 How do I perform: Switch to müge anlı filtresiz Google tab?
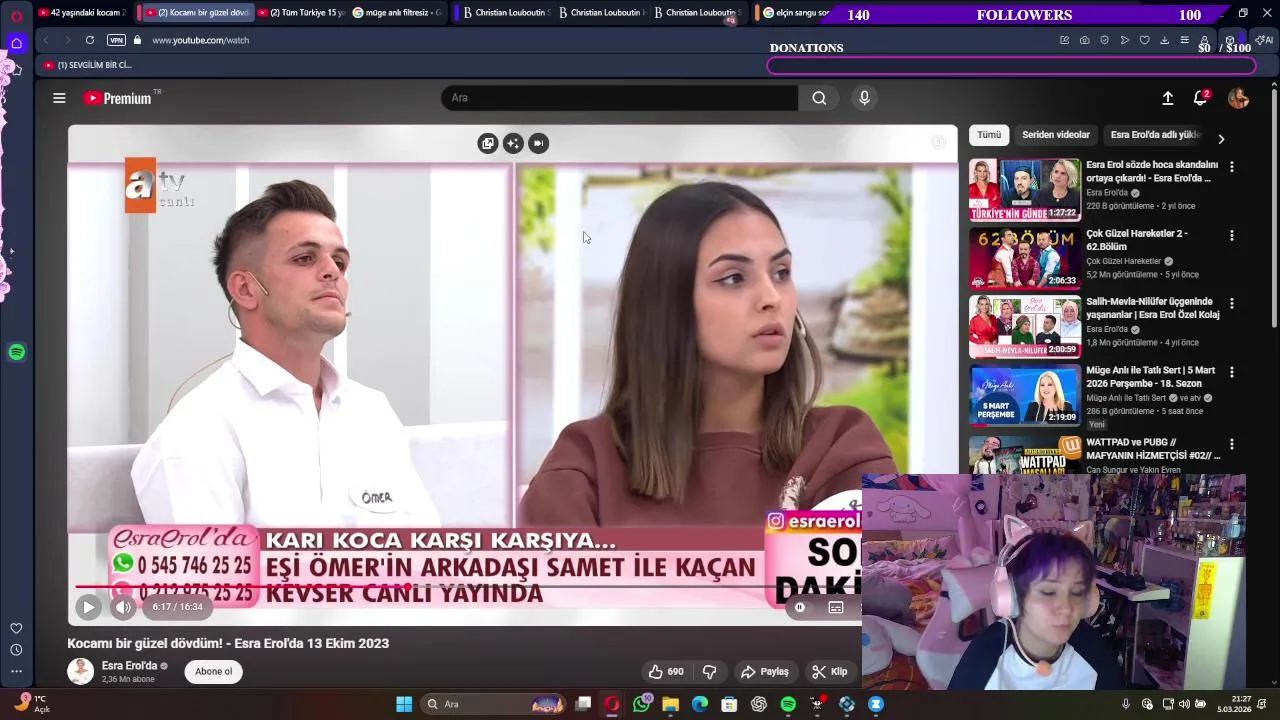(396, 13)
